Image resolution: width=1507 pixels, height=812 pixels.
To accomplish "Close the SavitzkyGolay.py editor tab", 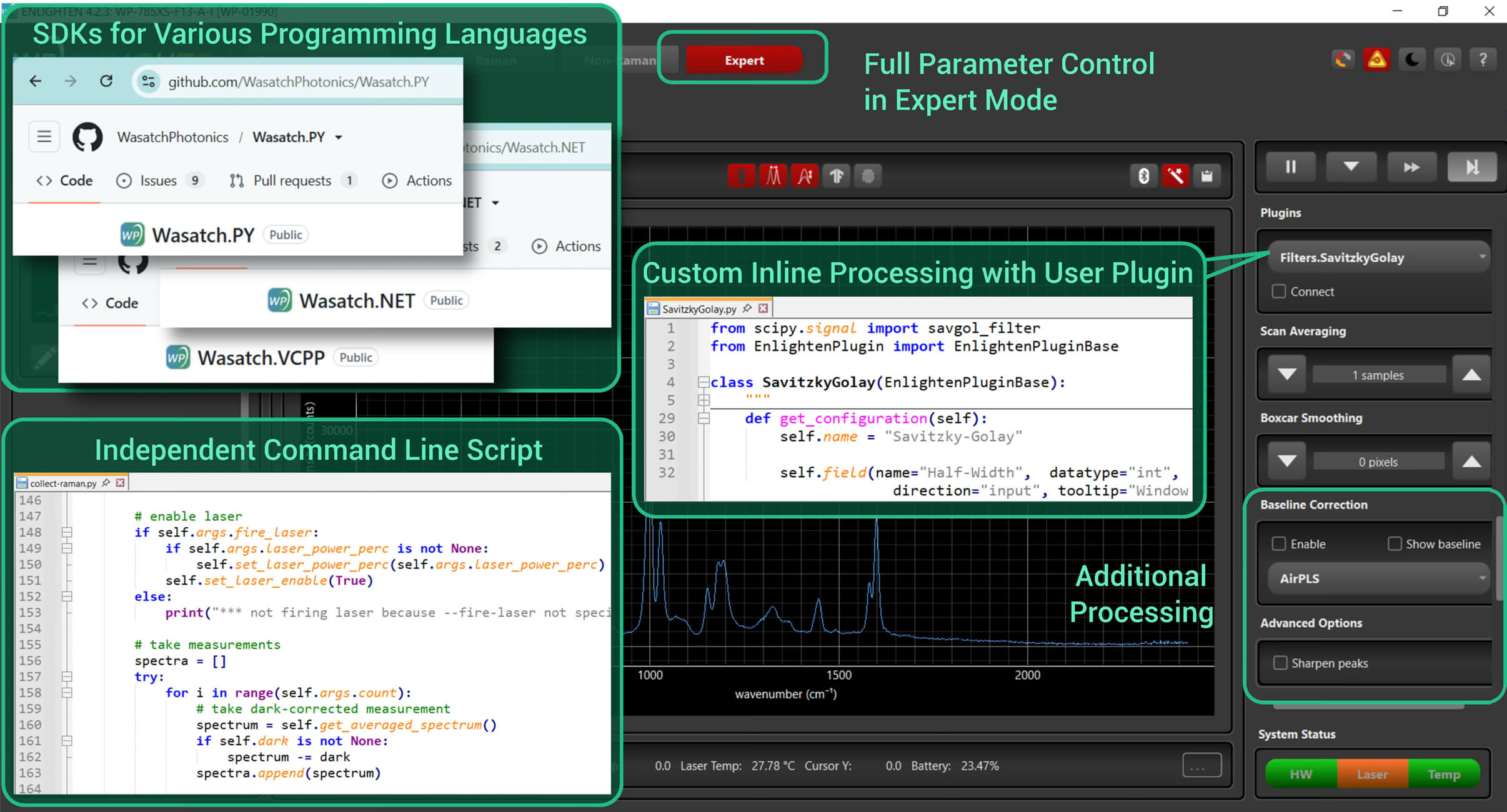I will tap(763, 309).
